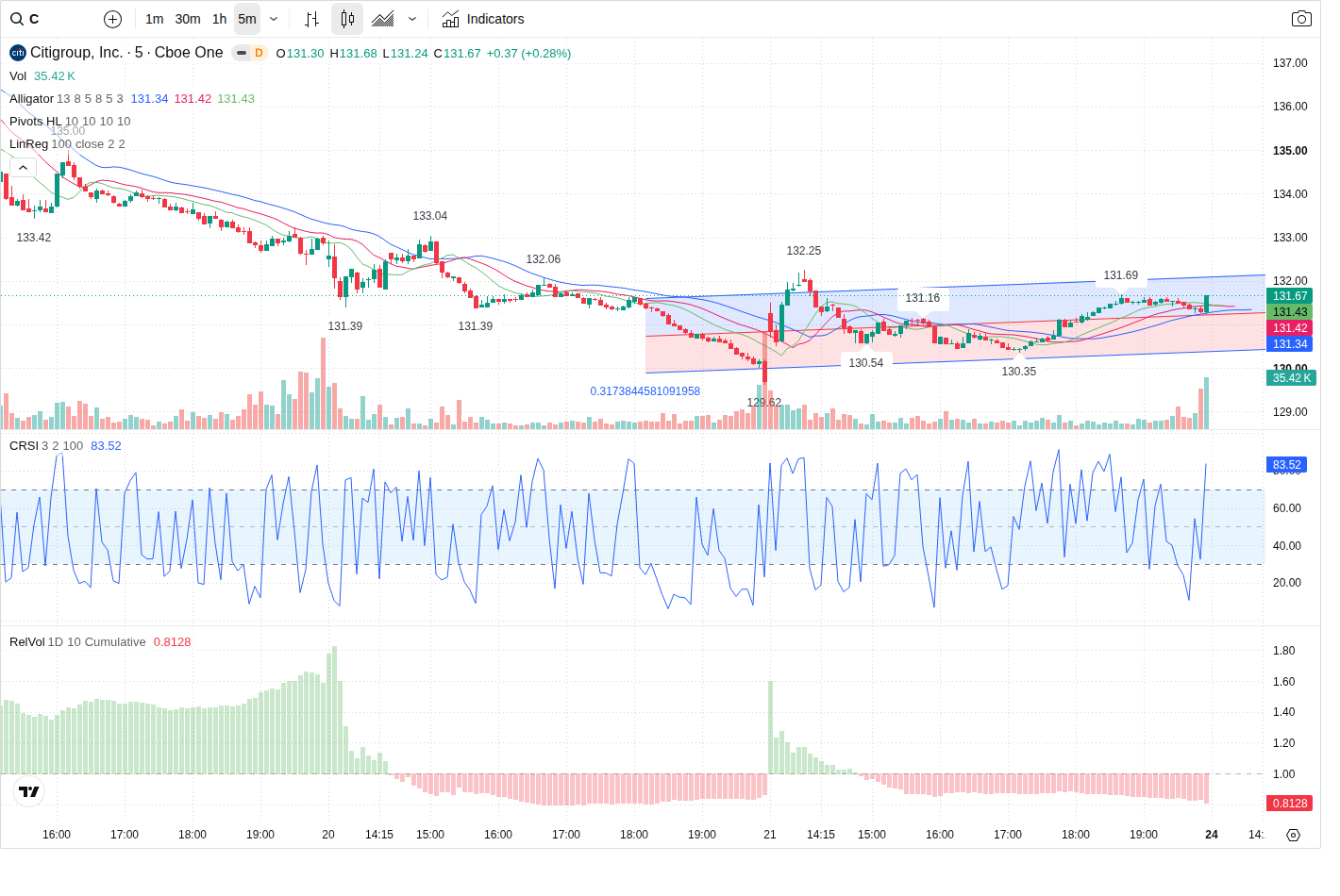Select the 1h timeframe
This screenshot has height=896, width=1340.
(219, 19)
